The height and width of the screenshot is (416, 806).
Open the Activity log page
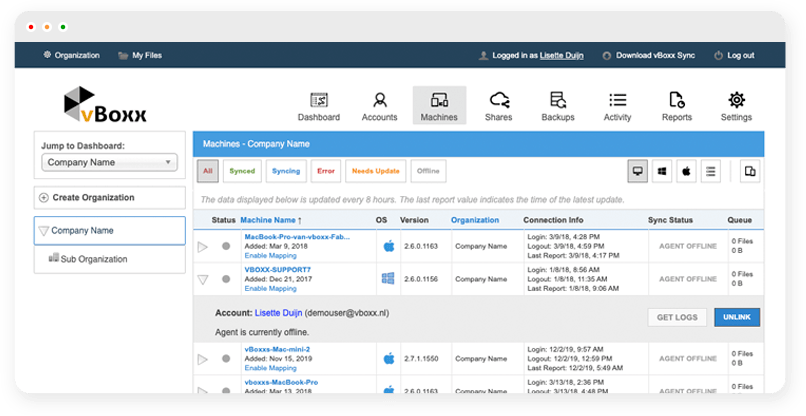(617, 106)
